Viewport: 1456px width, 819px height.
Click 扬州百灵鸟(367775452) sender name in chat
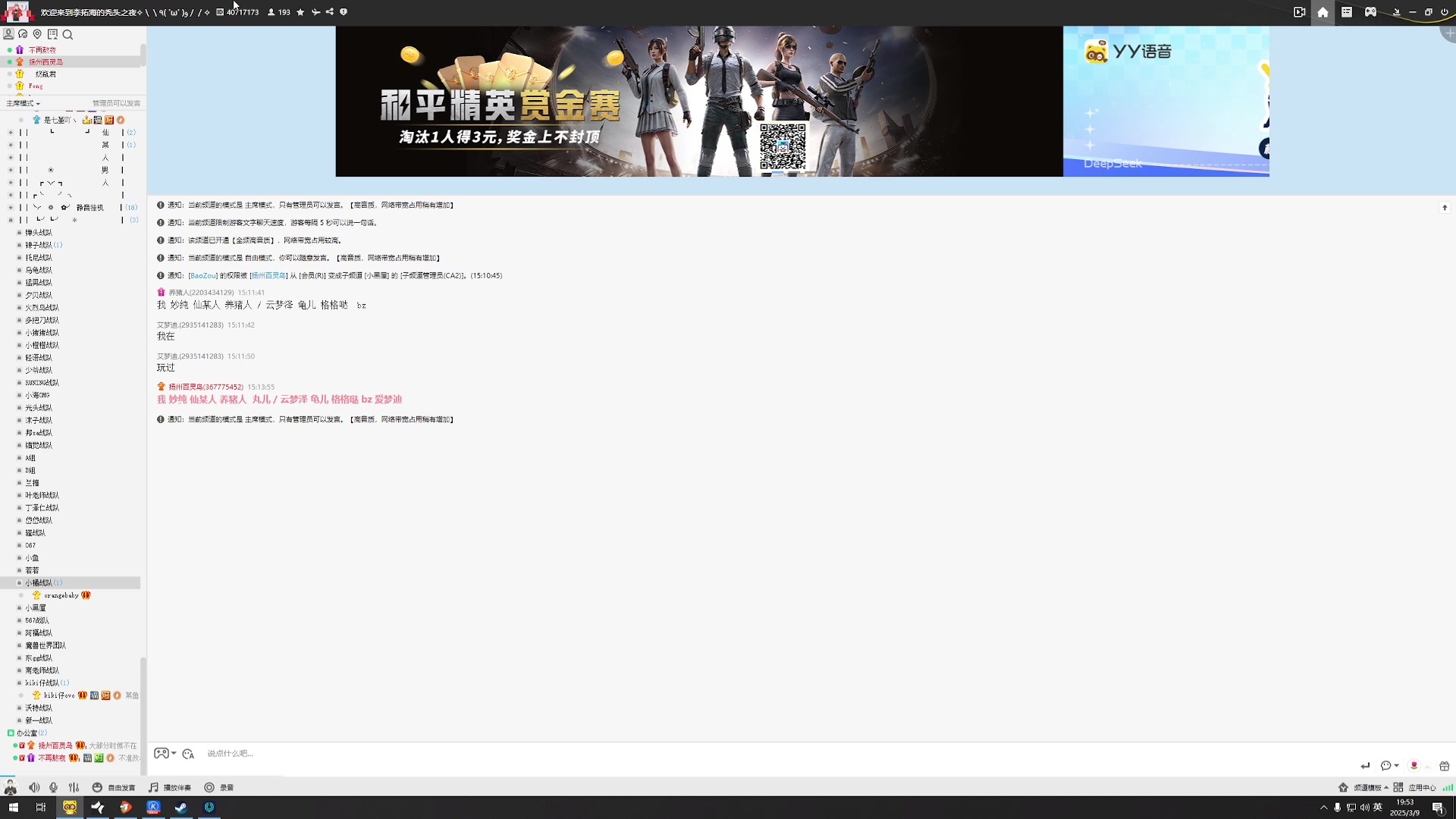click(206, 387)
